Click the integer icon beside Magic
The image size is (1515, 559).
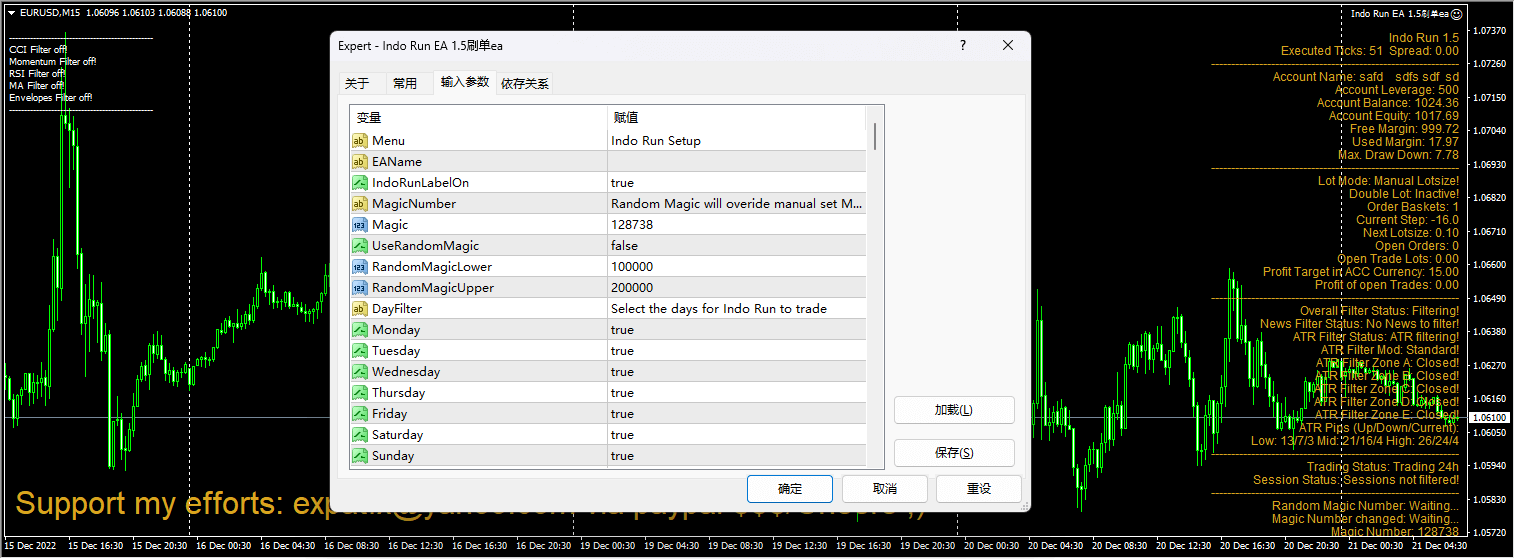(x=359, y=225)
